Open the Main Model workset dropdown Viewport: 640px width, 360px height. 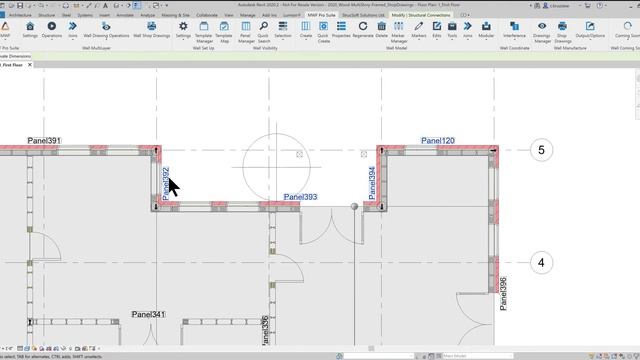coord(478,356)
